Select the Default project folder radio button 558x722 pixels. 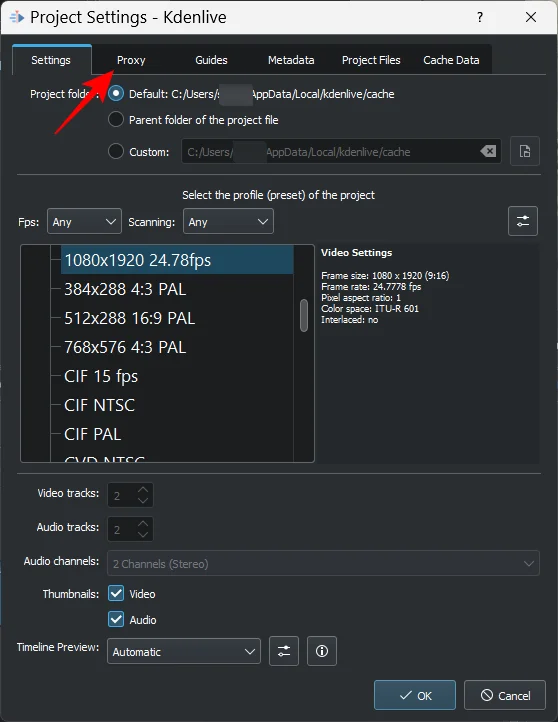coord(116,93)
